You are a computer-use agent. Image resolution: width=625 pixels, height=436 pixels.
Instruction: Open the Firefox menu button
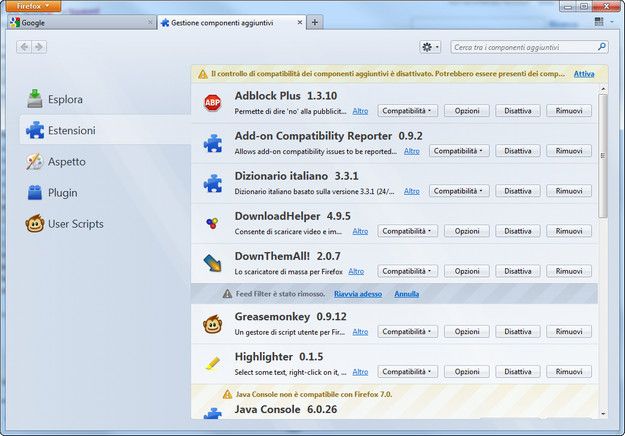[33, 6]
